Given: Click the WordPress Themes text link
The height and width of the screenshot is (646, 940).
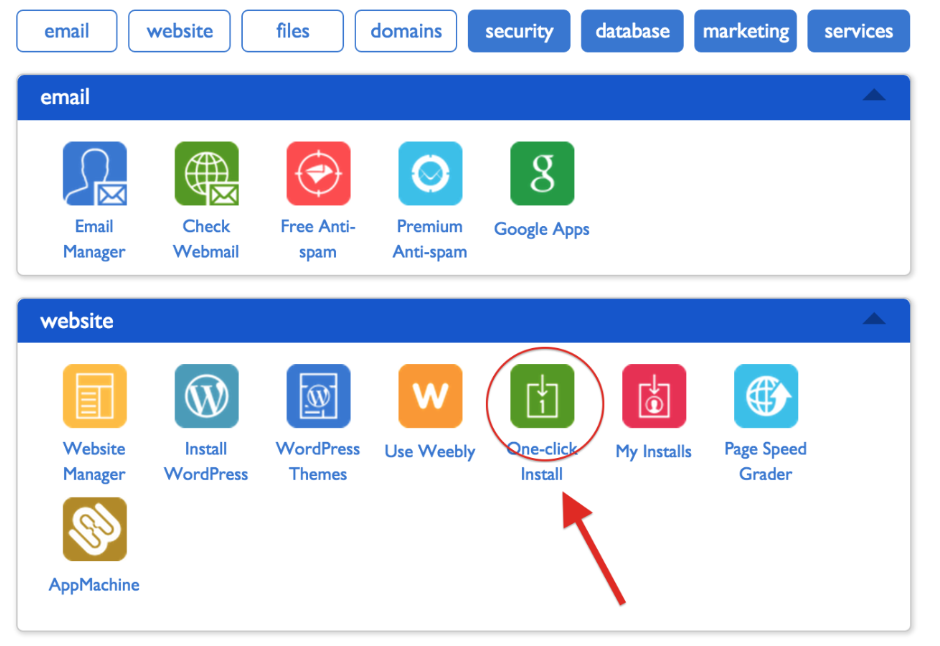Looking at the screenshot, I should (318, 461).
